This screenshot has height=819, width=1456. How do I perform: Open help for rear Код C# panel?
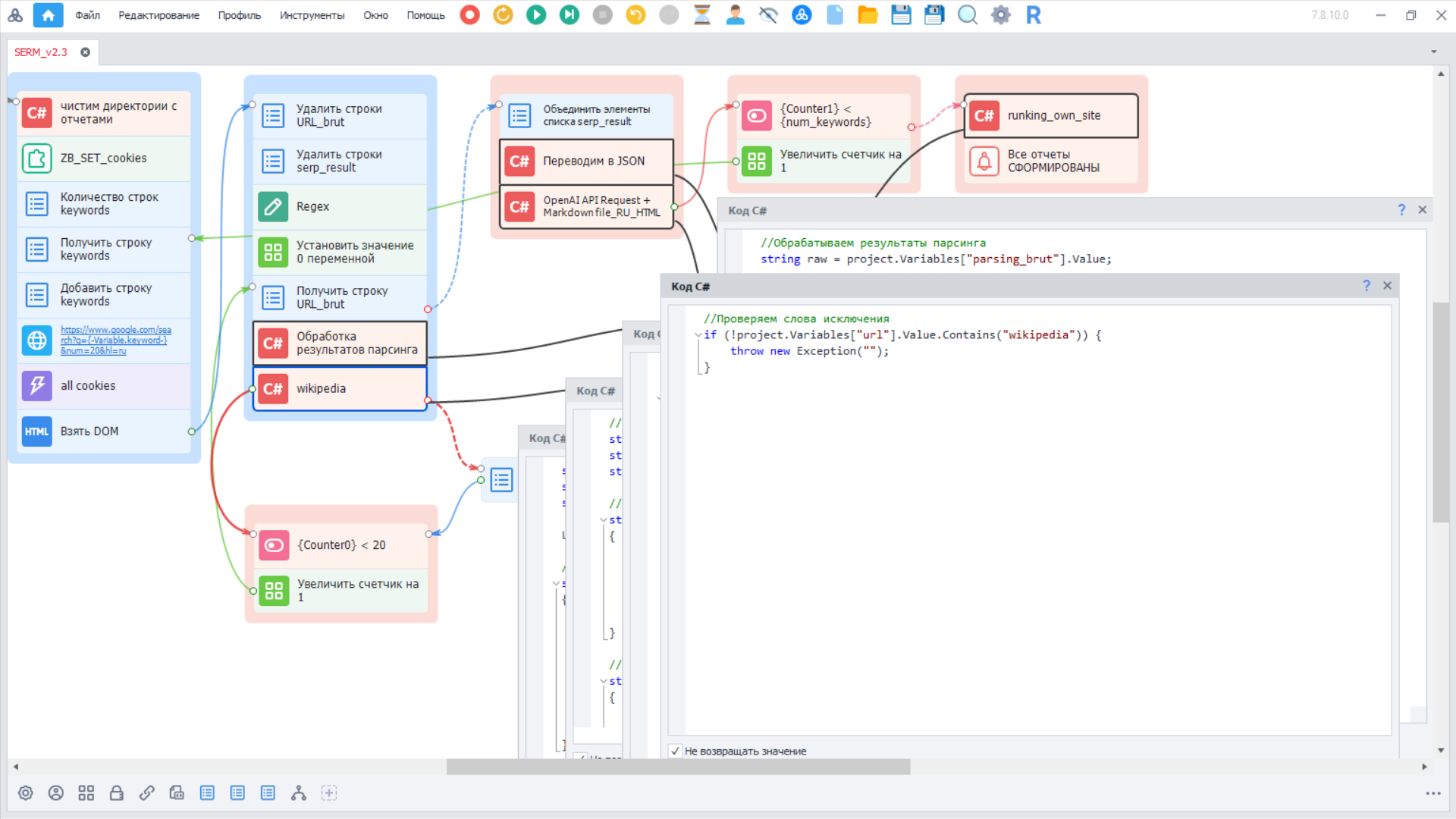(1401, 210)
